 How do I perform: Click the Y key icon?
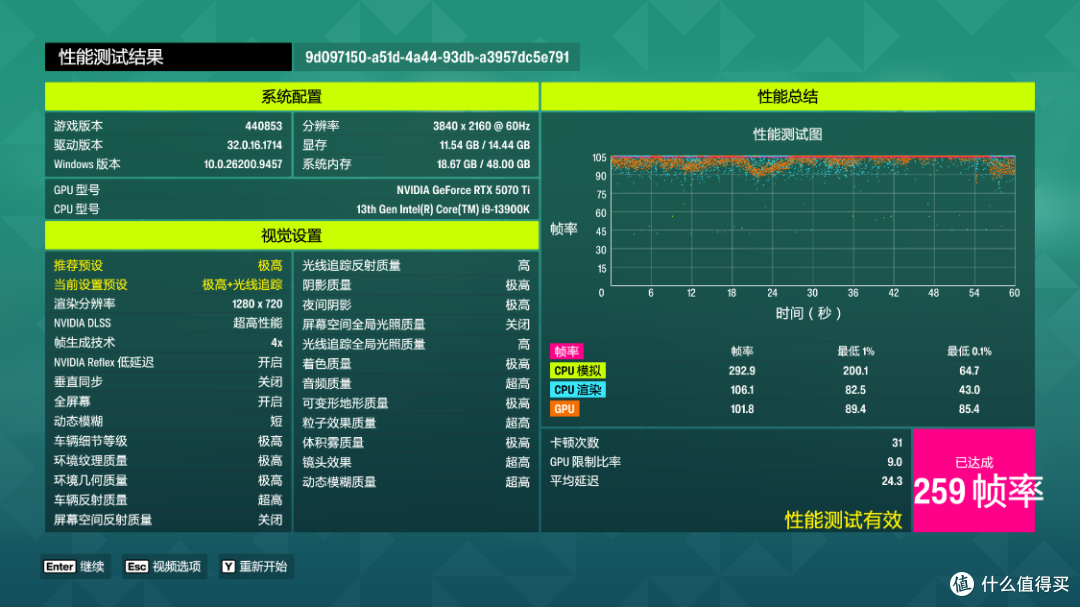click(228, 566)
